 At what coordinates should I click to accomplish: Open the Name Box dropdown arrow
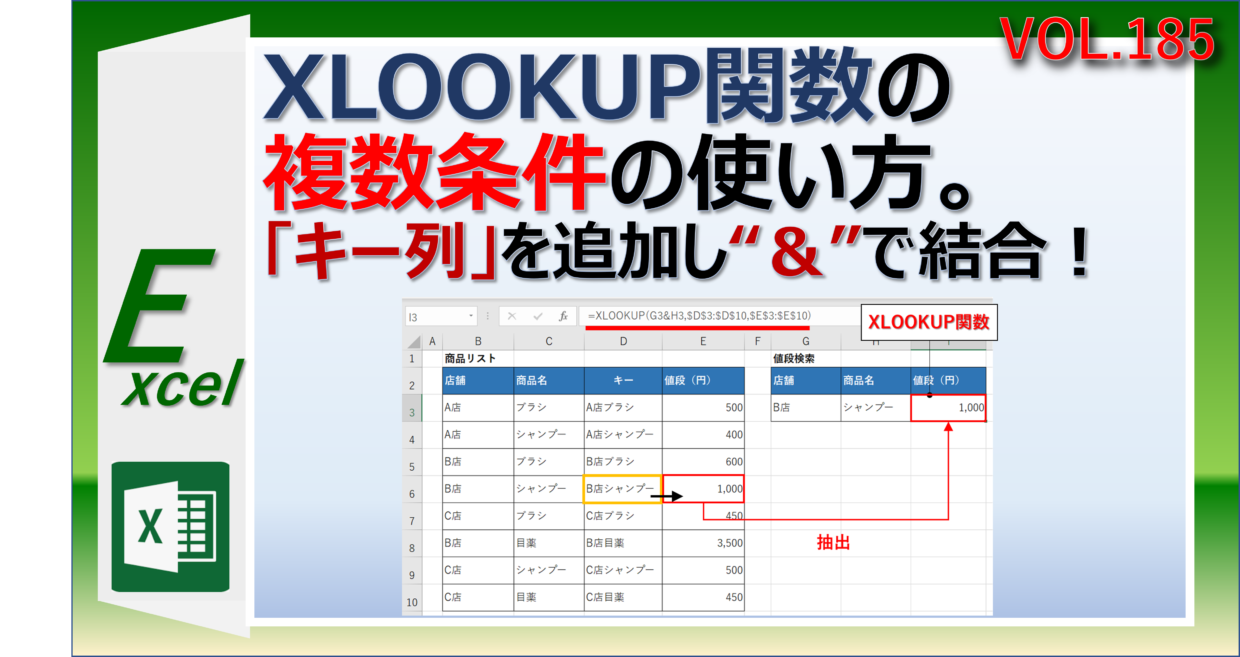(471, 316)
